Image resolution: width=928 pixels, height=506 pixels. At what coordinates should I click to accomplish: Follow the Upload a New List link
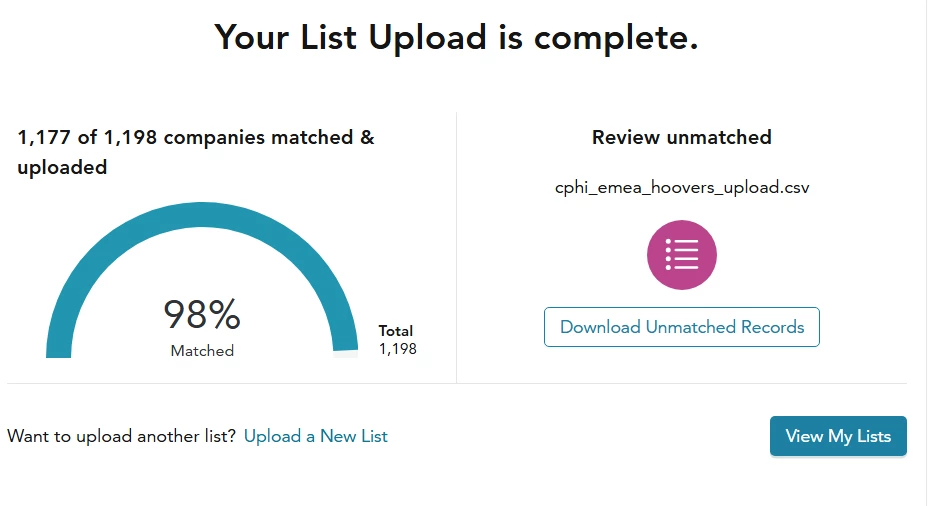[x=315, y=436]
